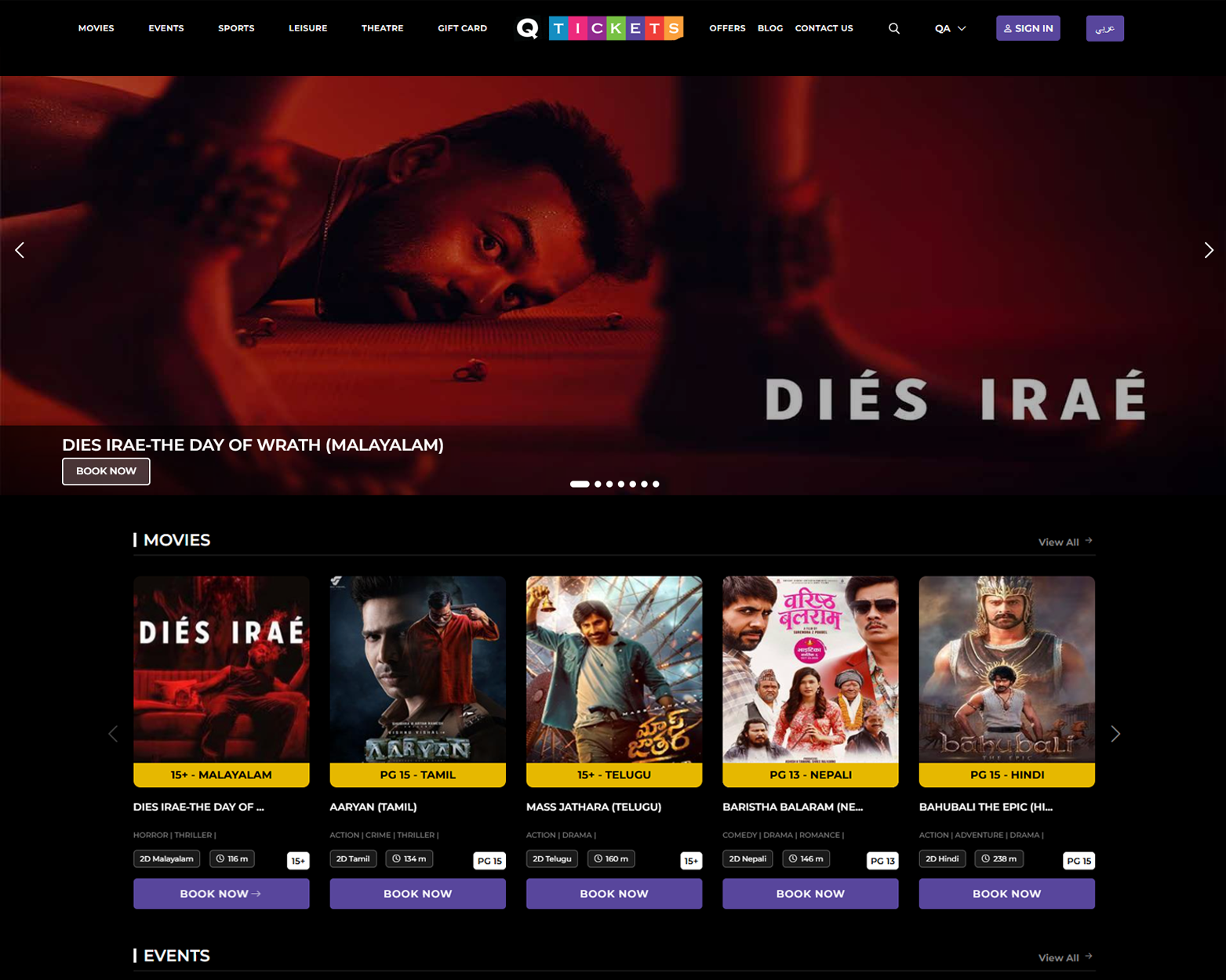
Task: Open the Aaryan movie poster
Action: pyautogui.click(x=417, y=670)
